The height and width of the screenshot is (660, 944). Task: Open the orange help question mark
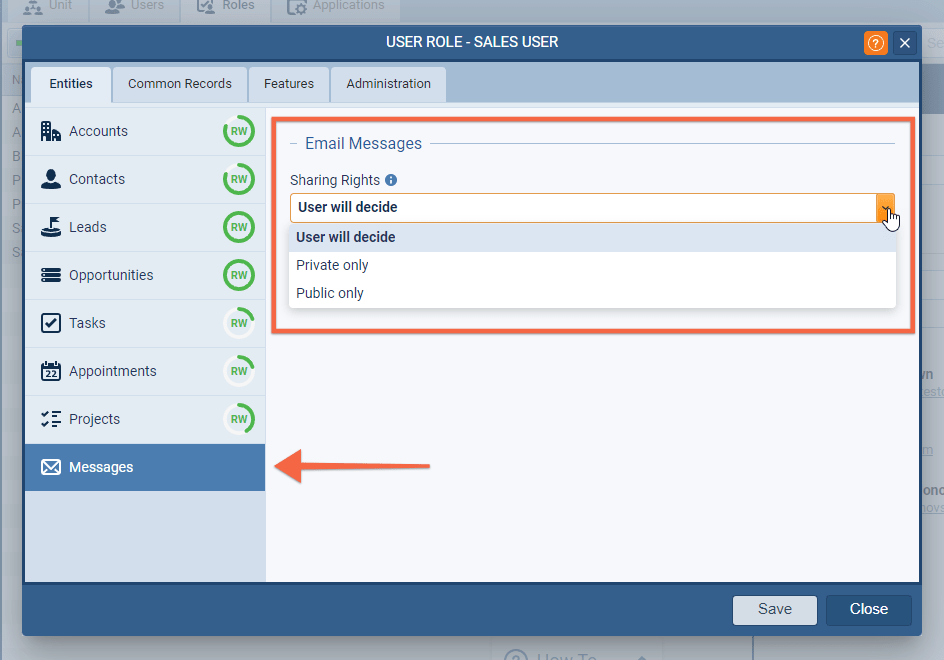coord(875,43)
